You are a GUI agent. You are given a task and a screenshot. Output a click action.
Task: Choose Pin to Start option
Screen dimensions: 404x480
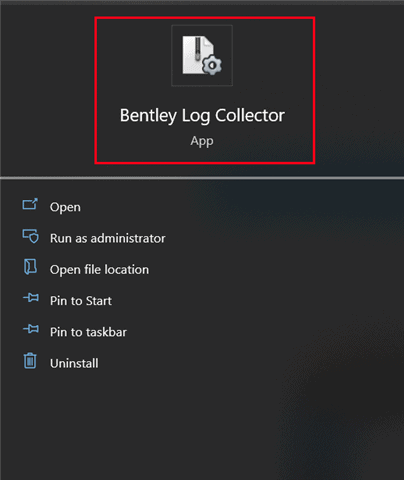81,301
